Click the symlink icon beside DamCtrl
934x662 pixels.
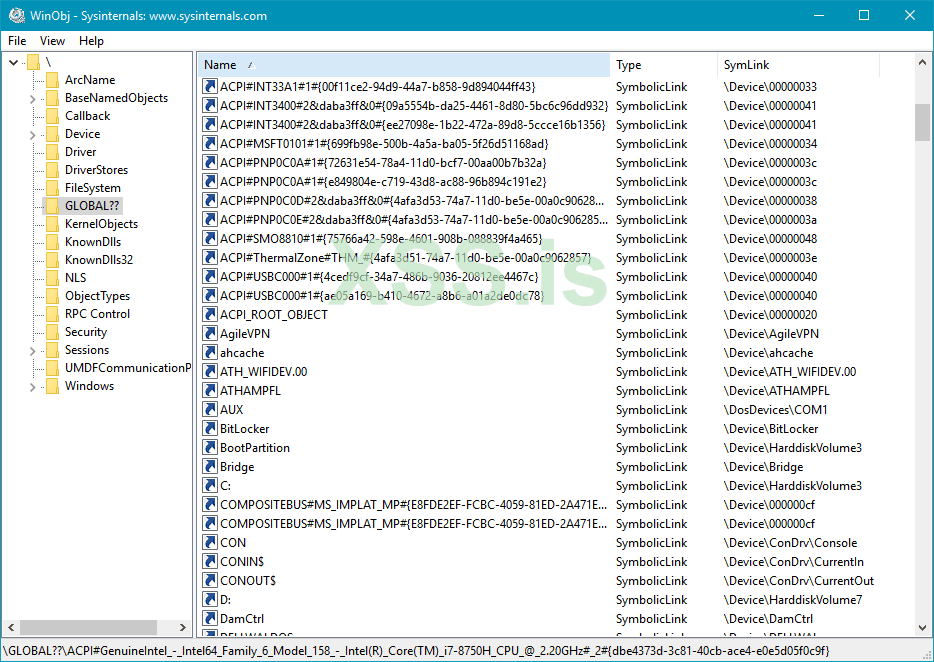(210, 619)
